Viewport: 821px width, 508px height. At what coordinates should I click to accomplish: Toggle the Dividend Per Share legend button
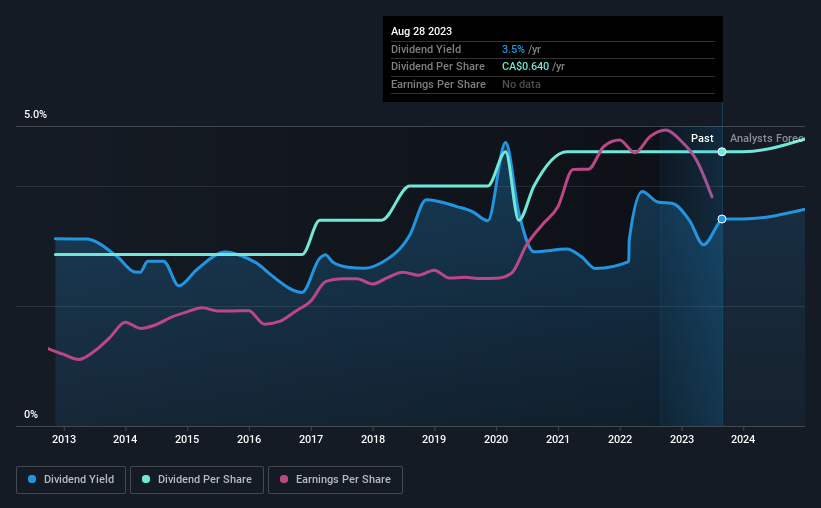click(x=197, y=480)
